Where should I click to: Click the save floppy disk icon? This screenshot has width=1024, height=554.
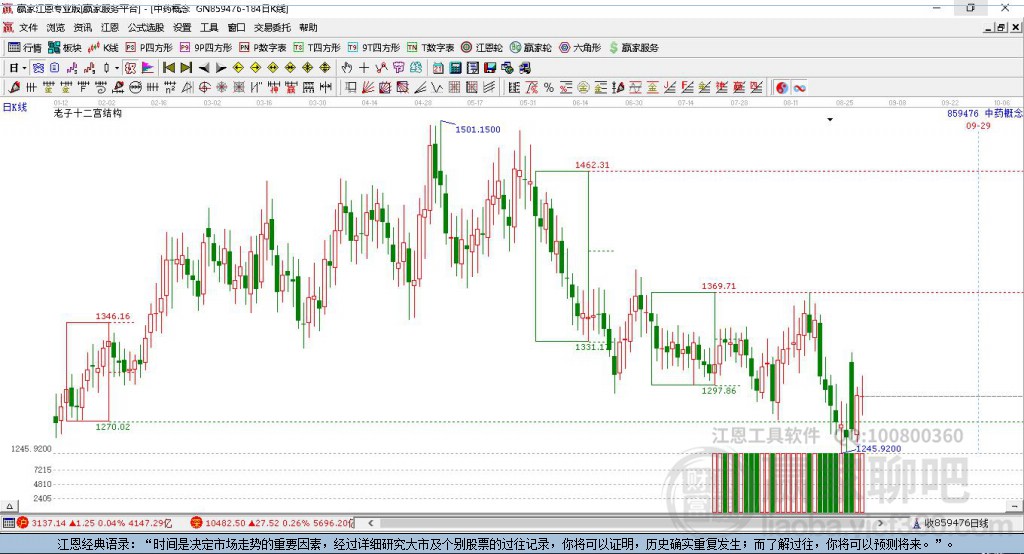point(490,68)
